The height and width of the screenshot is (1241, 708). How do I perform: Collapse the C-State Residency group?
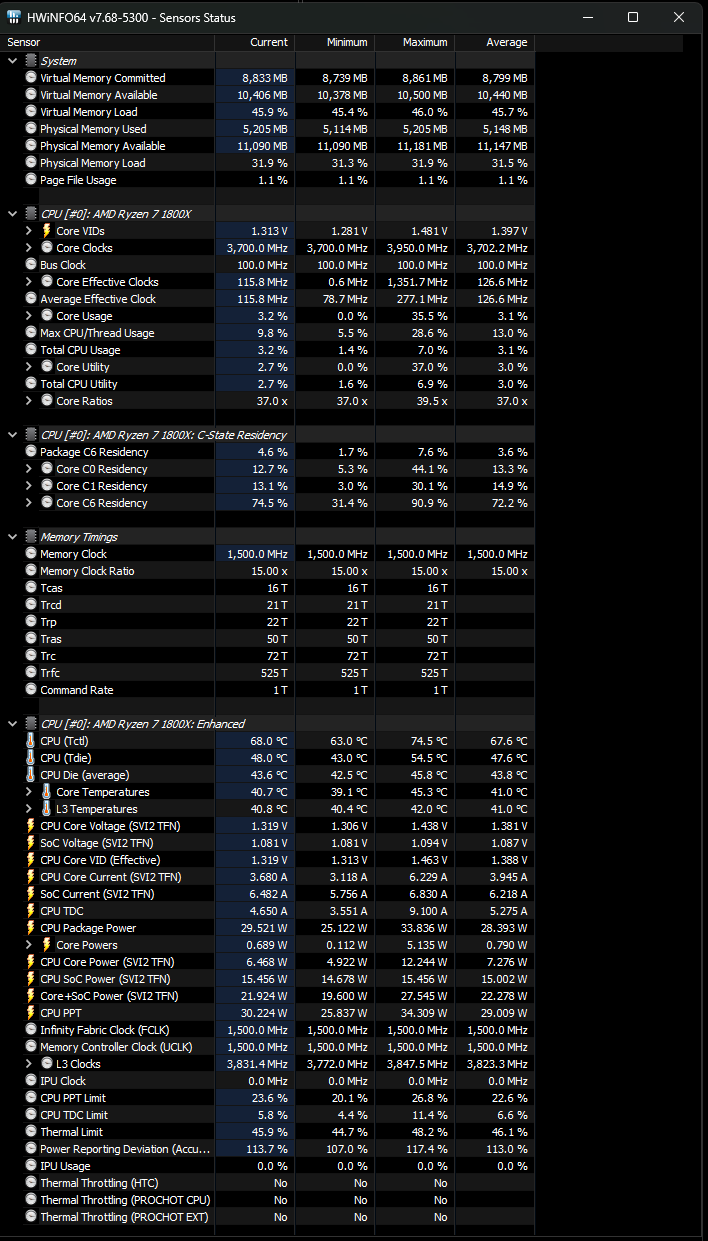(12, 435)
